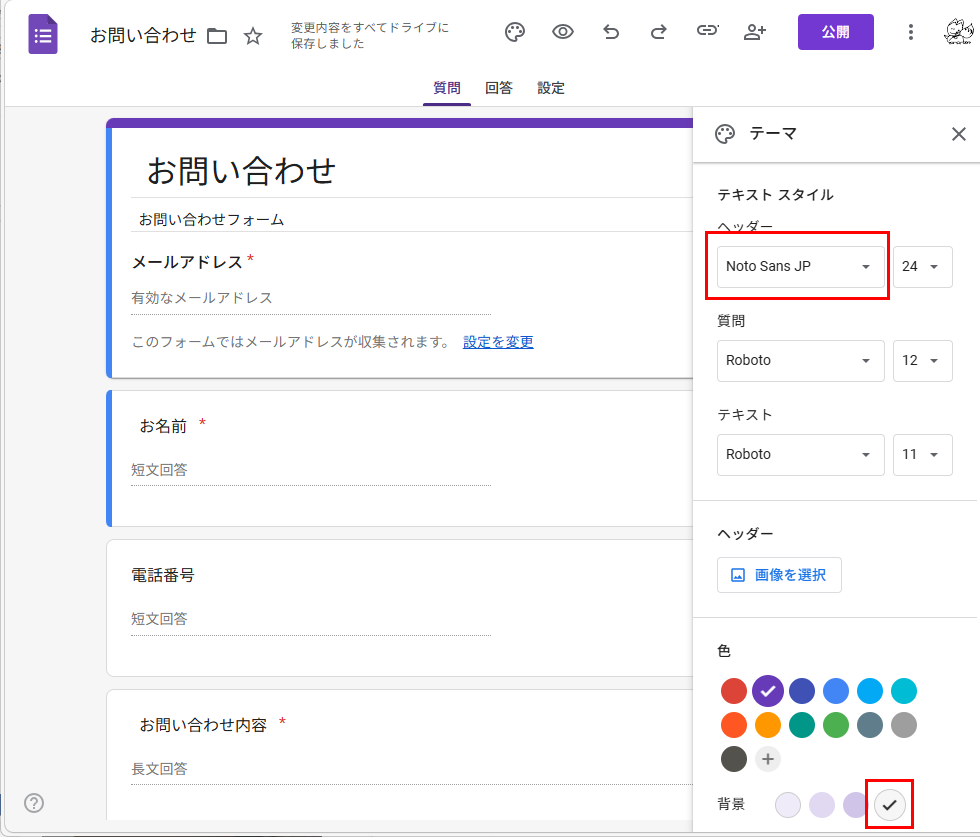Add a custom color with the plus swatch
The height and width of the screenshot is (837, 980).
point(768,759)
